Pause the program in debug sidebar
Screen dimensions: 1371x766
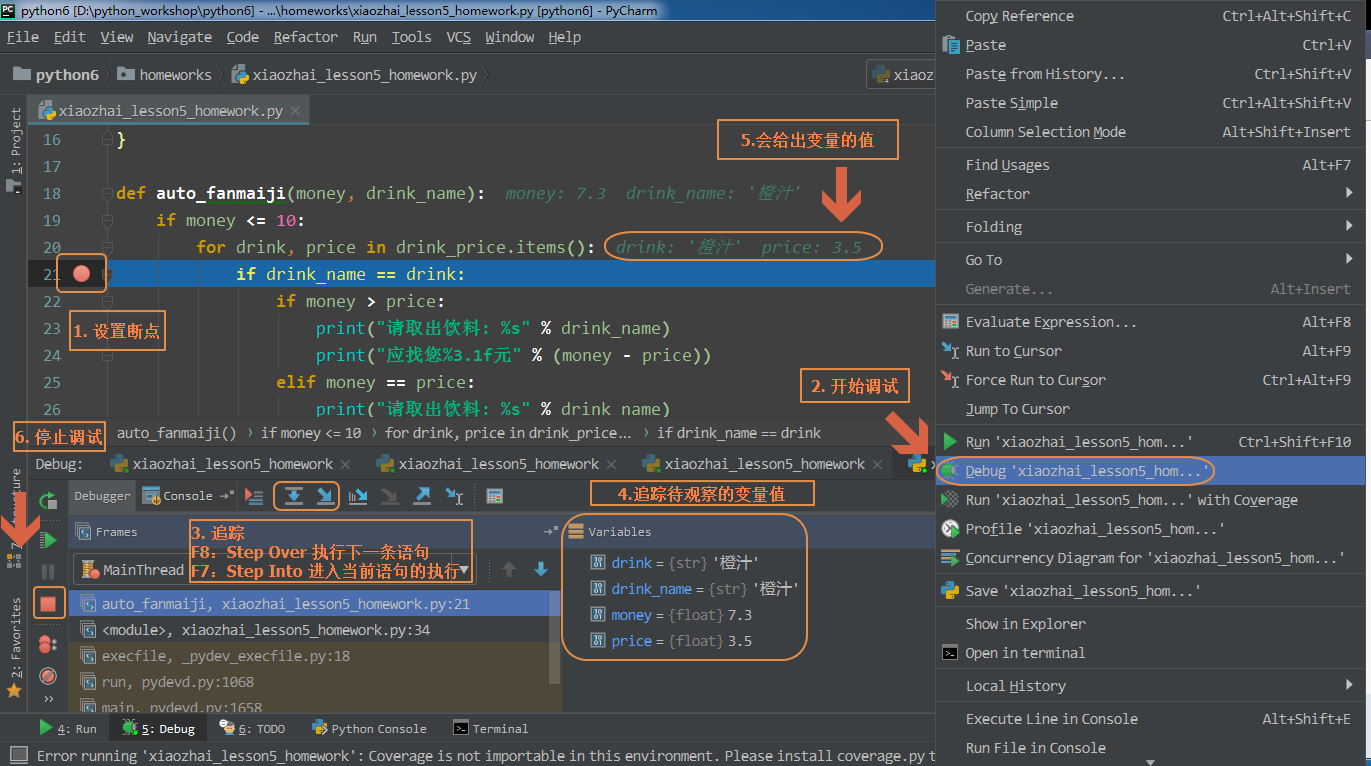coord(47,572)
